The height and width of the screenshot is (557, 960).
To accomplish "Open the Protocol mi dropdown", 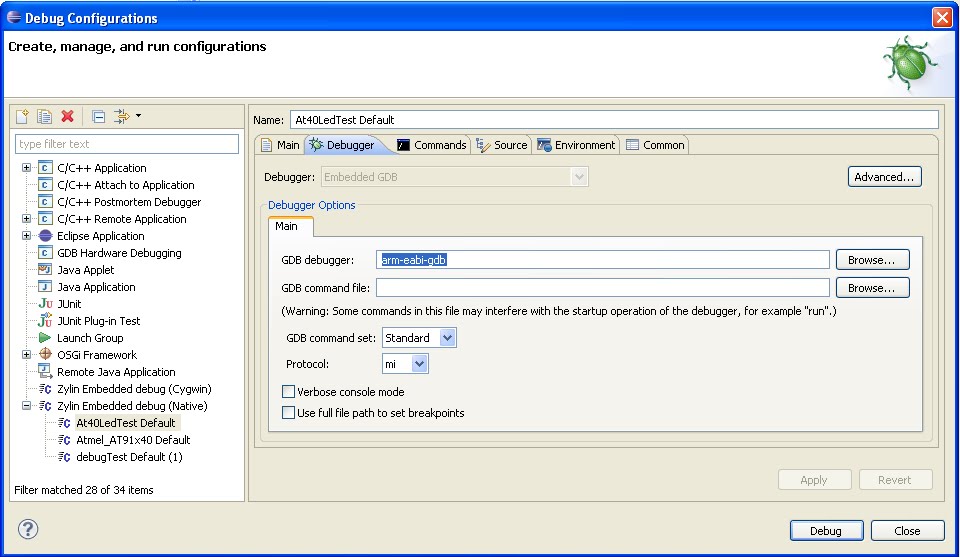I will click(x=419, y=364).
